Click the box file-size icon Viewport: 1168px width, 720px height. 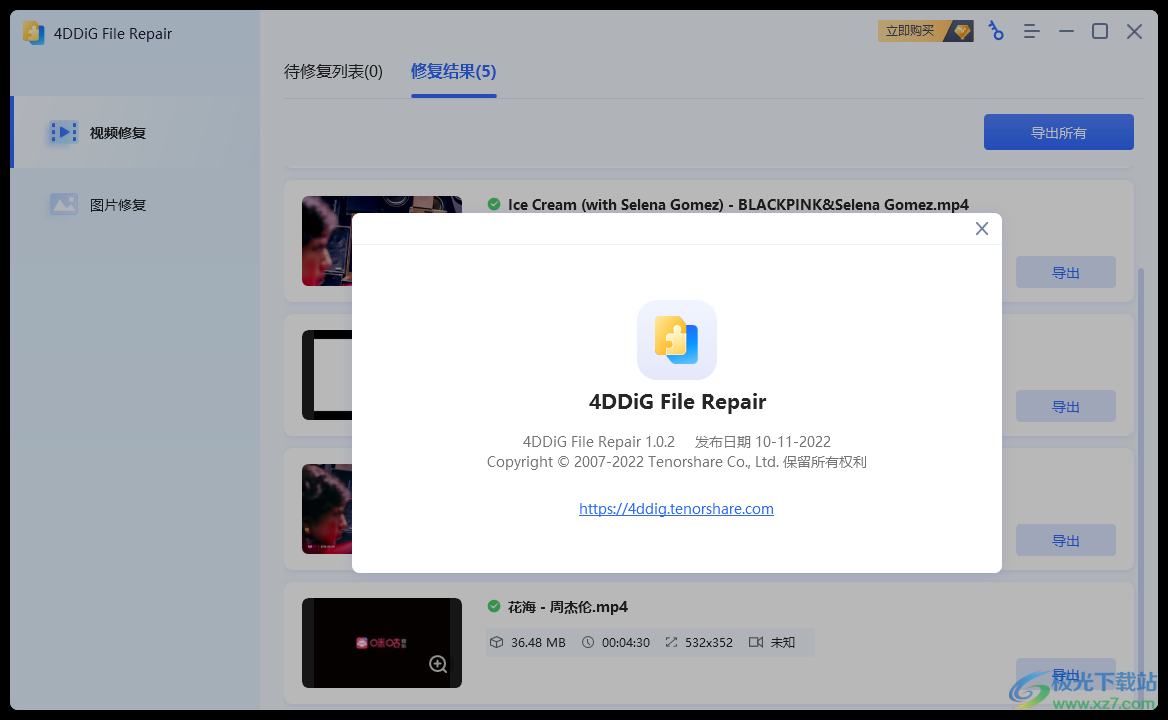coord(496,642)
